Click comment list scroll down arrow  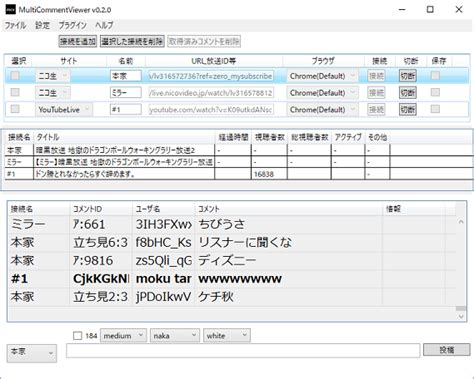[461, 316]
